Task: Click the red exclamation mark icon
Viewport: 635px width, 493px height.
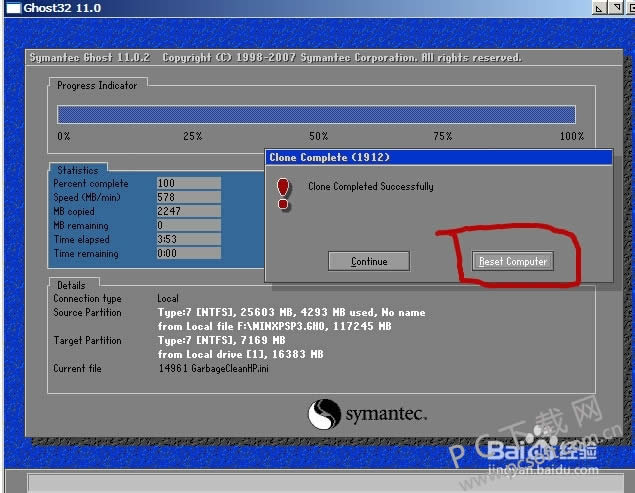Action: [283, 193]
